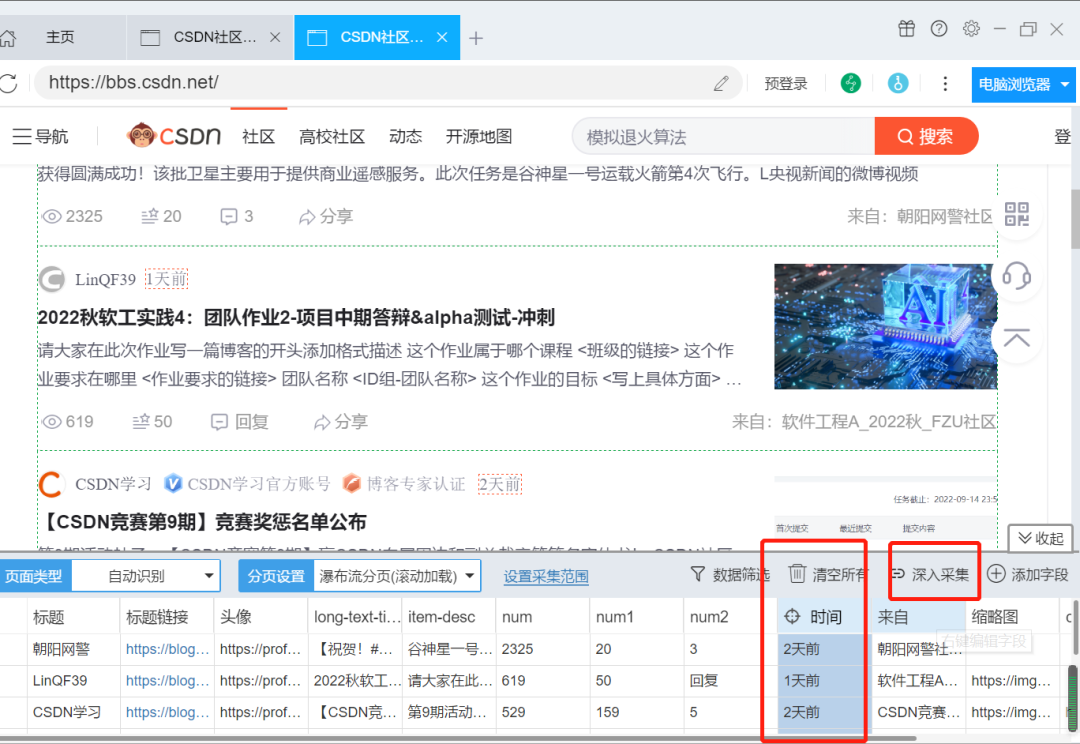The width and height of the screenshot is (1080, 744).
Task: Click the cell 朝阳网警 in 标题 column
Action: [74, 649]
